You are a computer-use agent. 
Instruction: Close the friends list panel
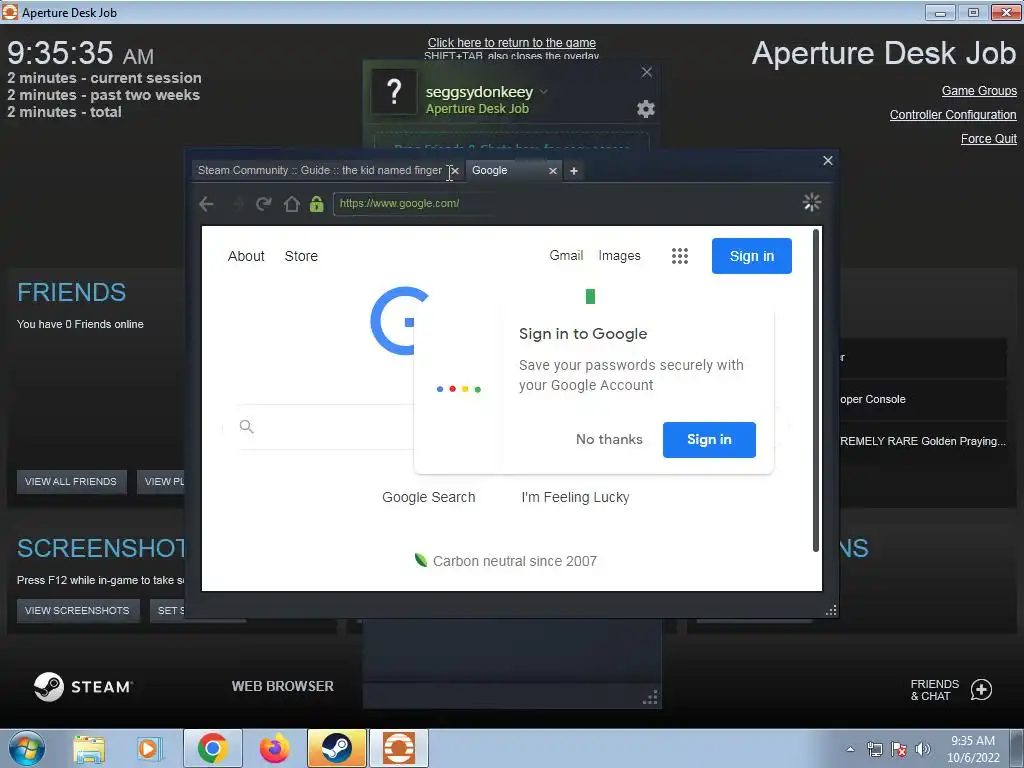pos(647,72)
